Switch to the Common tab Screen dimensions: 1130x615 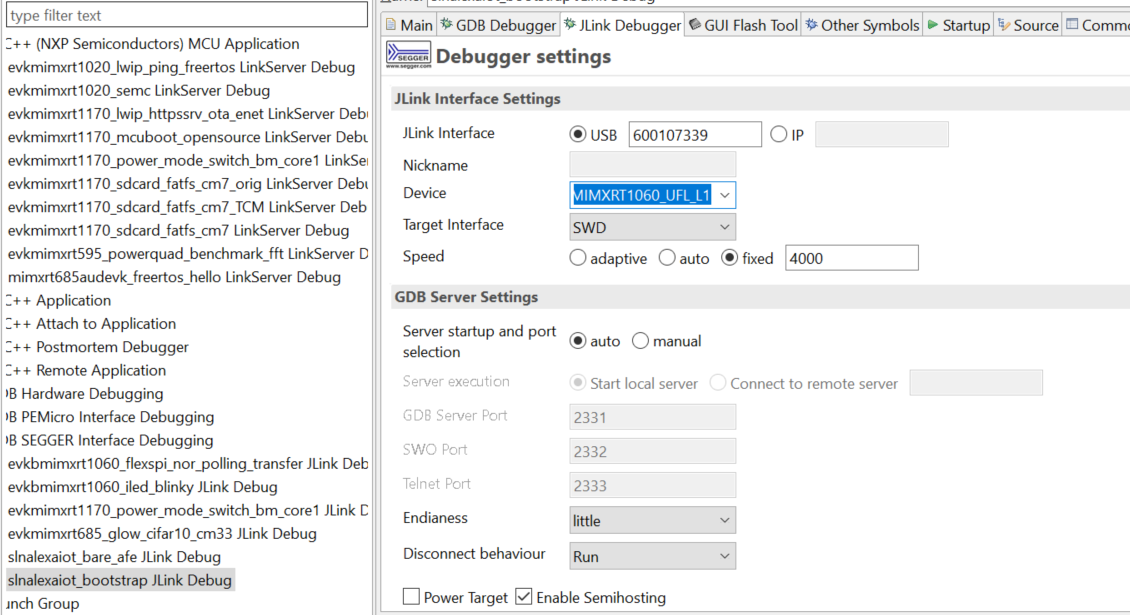[x=1098, y=25]
